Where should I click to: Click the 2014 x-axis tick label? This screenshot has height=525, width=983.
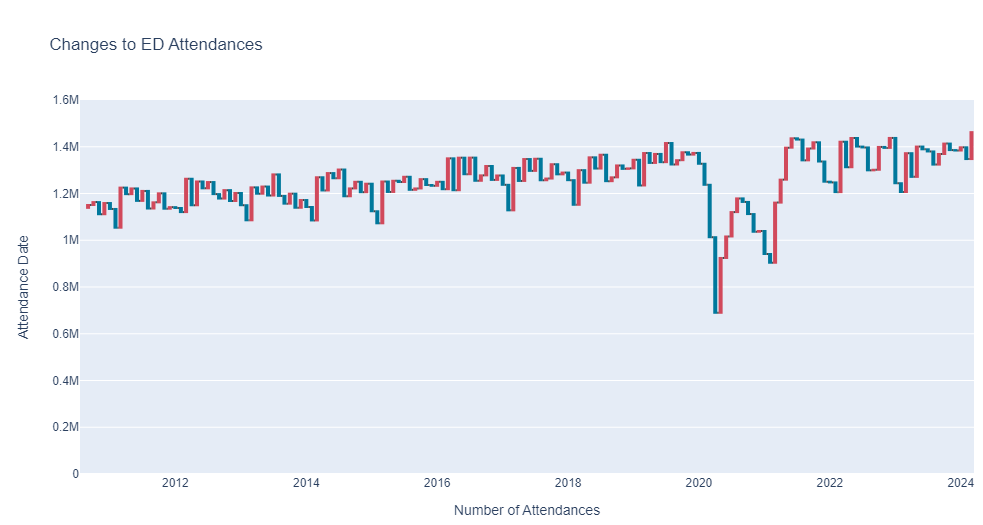pyautogui.click(x=306, y=482)
